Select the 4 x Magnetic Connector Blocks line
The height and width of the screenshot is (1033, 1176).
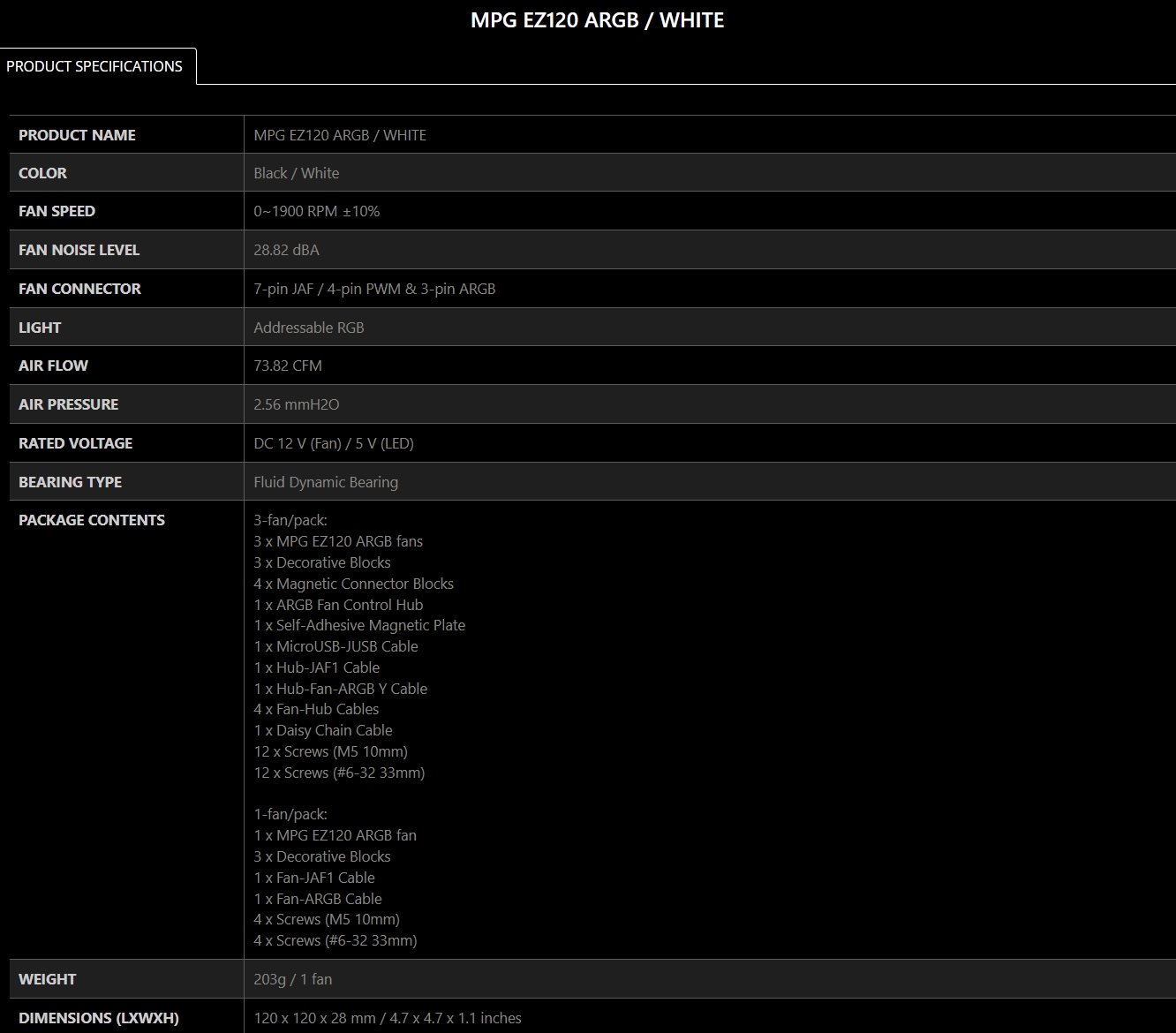[x=354, y=584]
